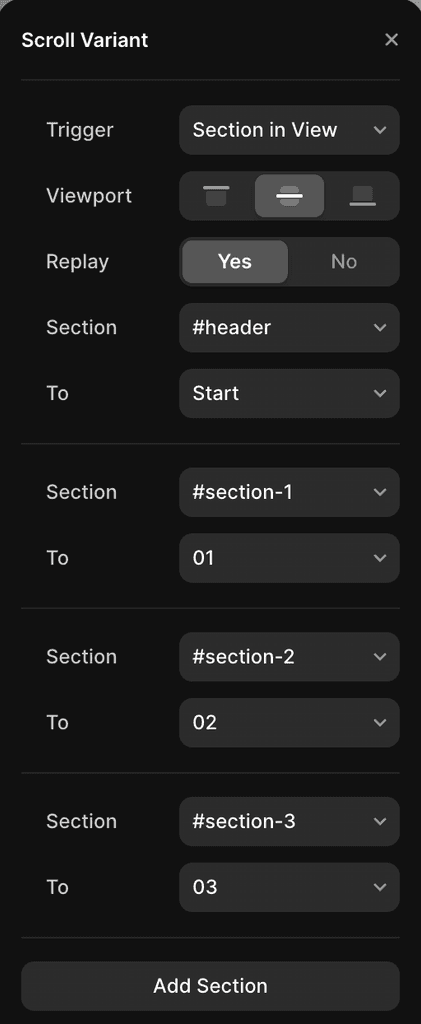This screenshot has width=421, height=1024.
Task: Click the Scroll Variant panel title
Action: (85, 40)
